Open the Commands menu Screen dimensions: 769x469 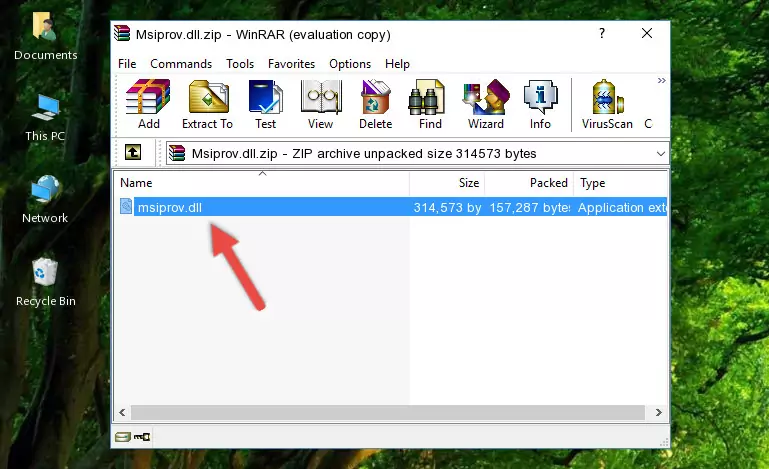pyautogui.click(x=181, y=64)
